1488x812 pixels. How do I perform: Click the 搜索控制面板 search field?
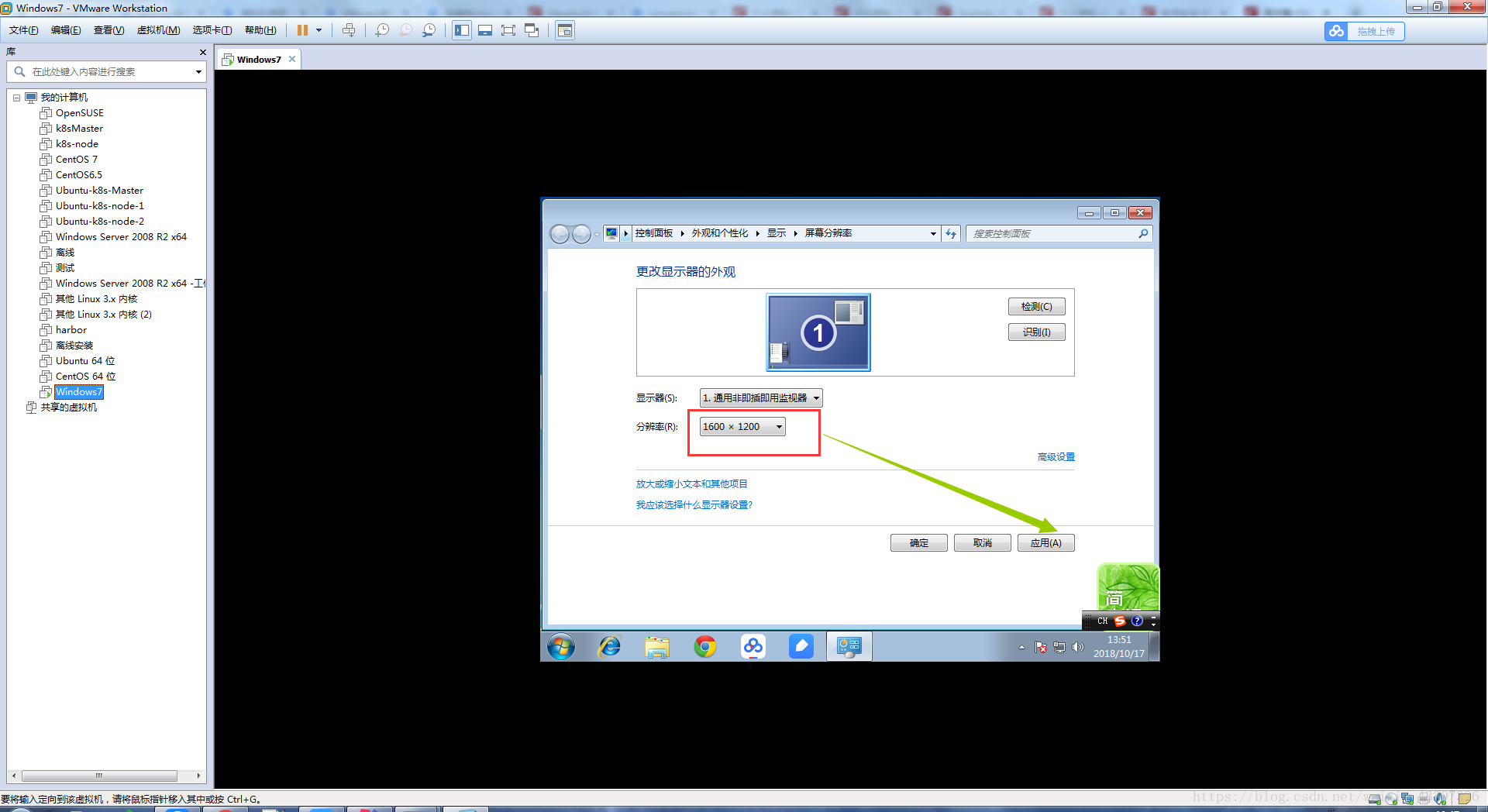(x=1058, y=234)
